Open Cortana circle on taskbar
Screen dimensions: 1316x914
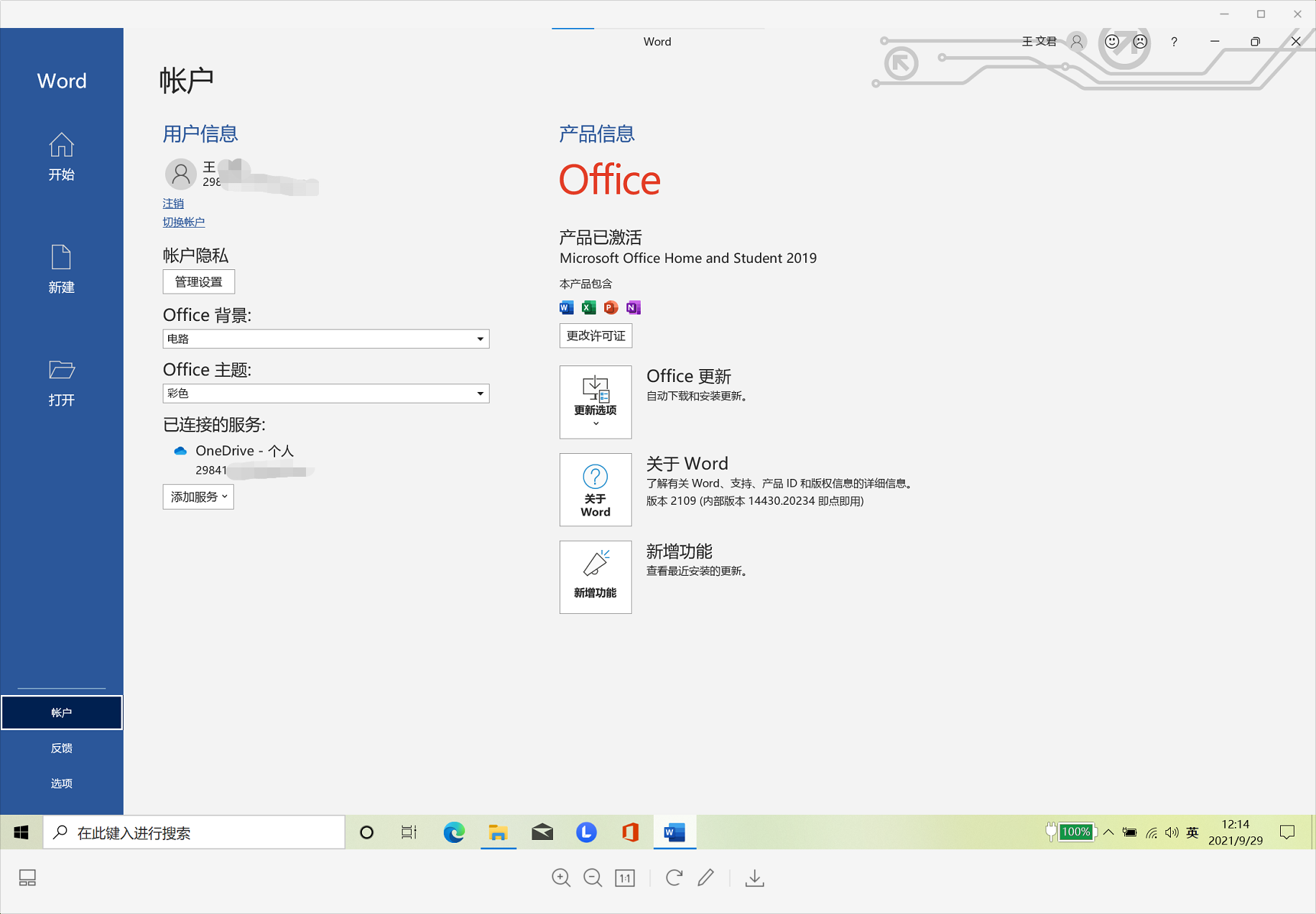367,832
